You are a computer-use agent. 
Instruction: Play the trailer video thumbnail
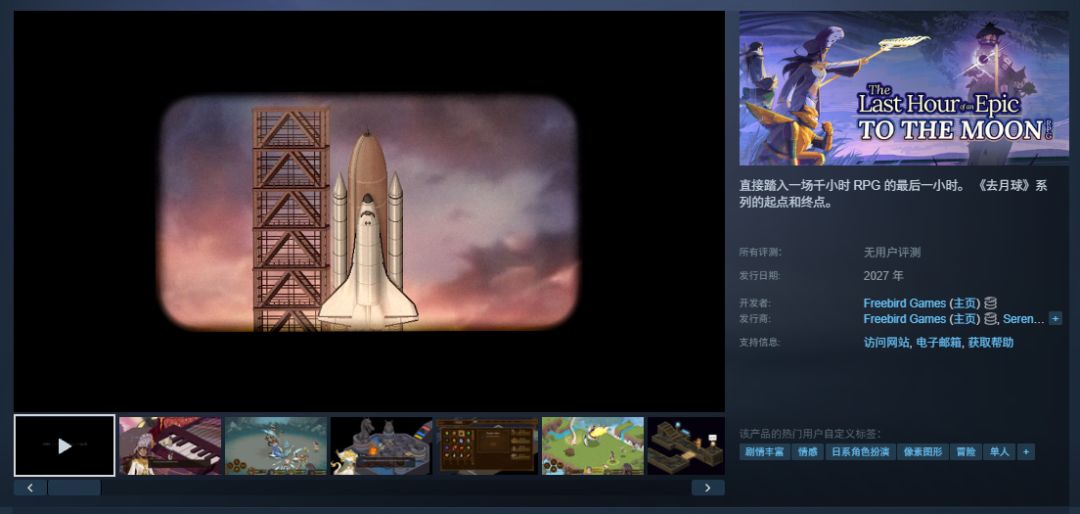click(65, 446)
